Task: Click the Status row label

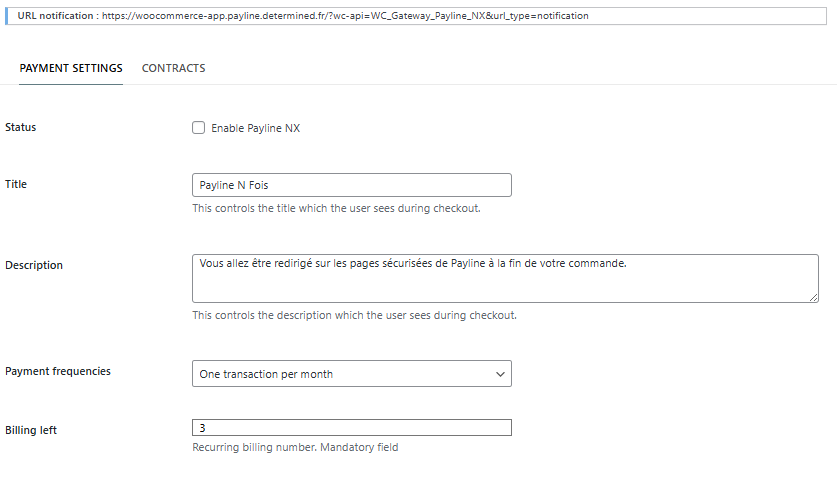Action: coord(21,127)
